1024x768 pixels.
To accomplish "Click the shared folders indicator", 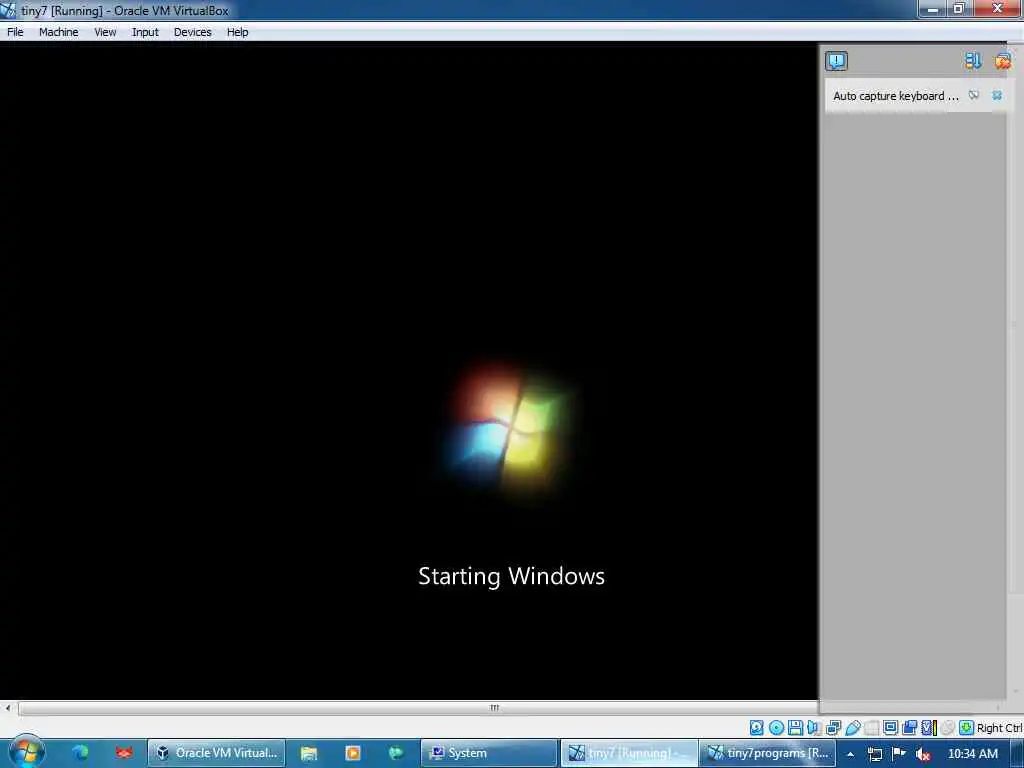I will pos(871,728).
